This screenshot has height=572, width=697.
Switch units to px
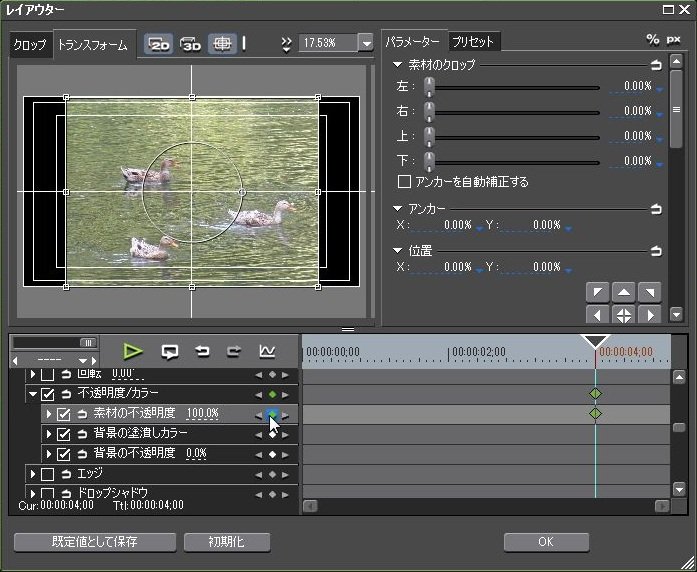pyautogui.click(x=673, y=40)
